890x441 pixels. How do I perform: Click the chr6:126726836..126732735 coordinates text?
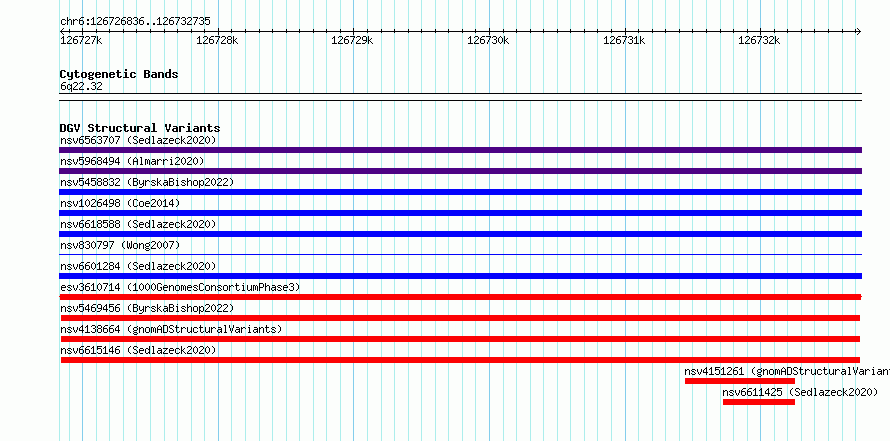tap(135, 22)
